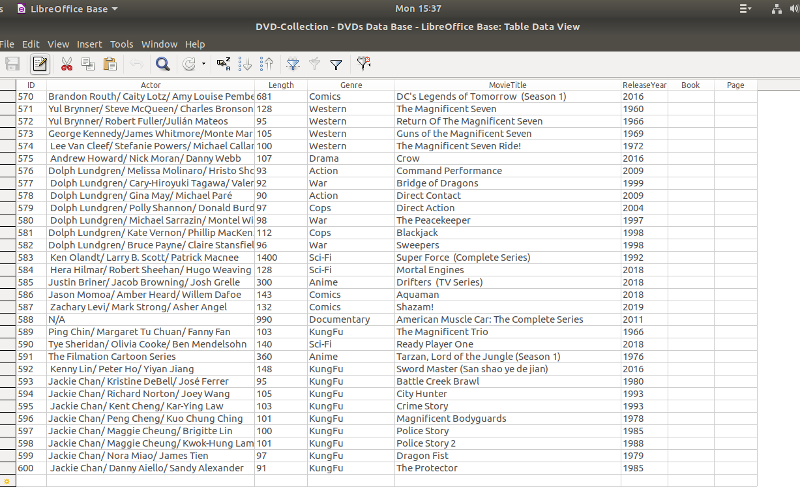Click cell 'Bridge of Dragons'

tap(508, 183)
